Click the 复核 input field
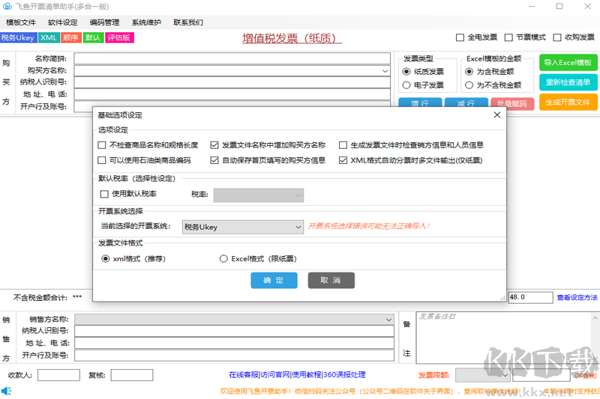Screen dimensions: 600x399 tap(132, 375)
